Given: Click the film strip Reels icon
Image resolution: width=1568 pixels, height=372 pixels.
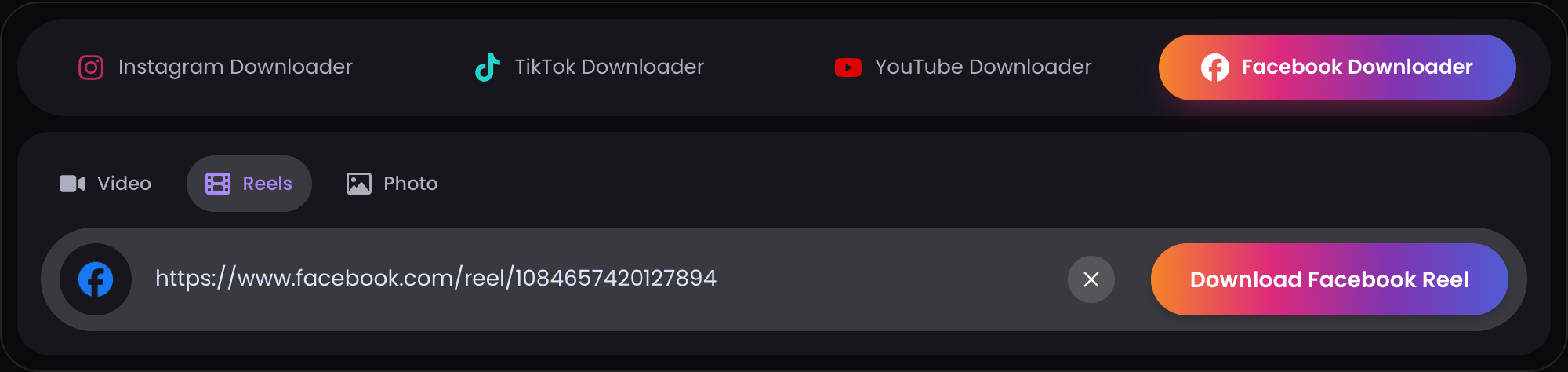Looking at the screenshot, I should tap(218, 184).
